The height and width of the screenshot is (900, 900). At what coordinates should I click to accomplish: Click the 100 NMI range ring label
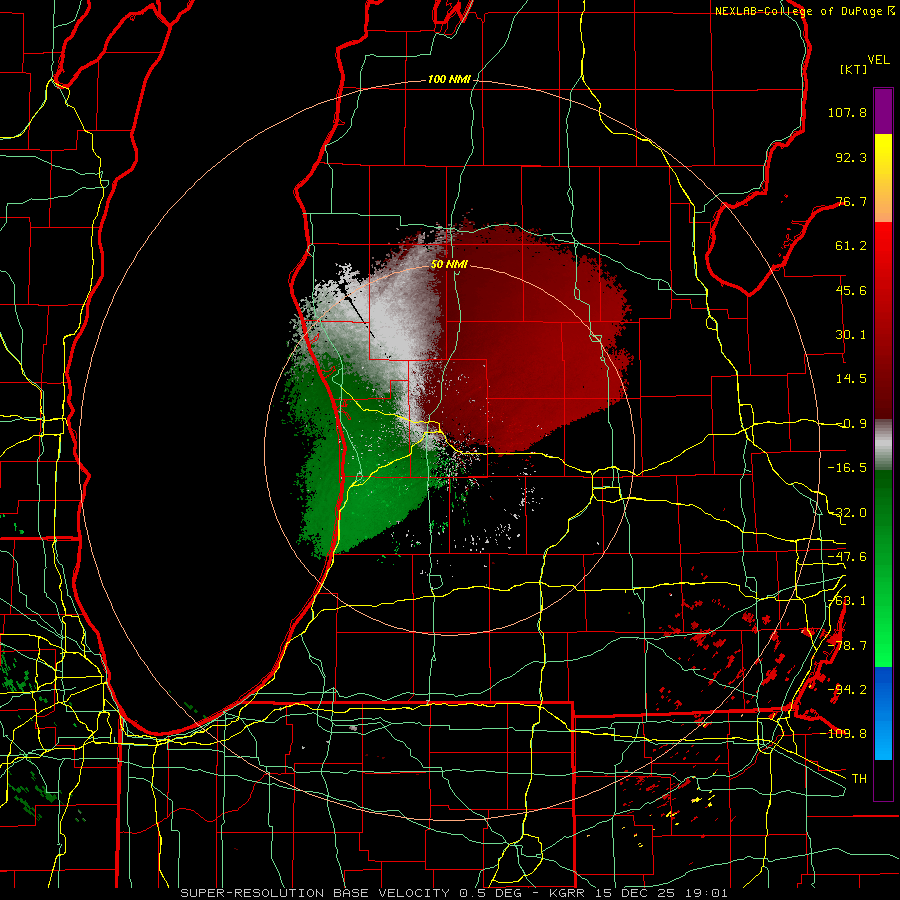[x=449, y=79]
